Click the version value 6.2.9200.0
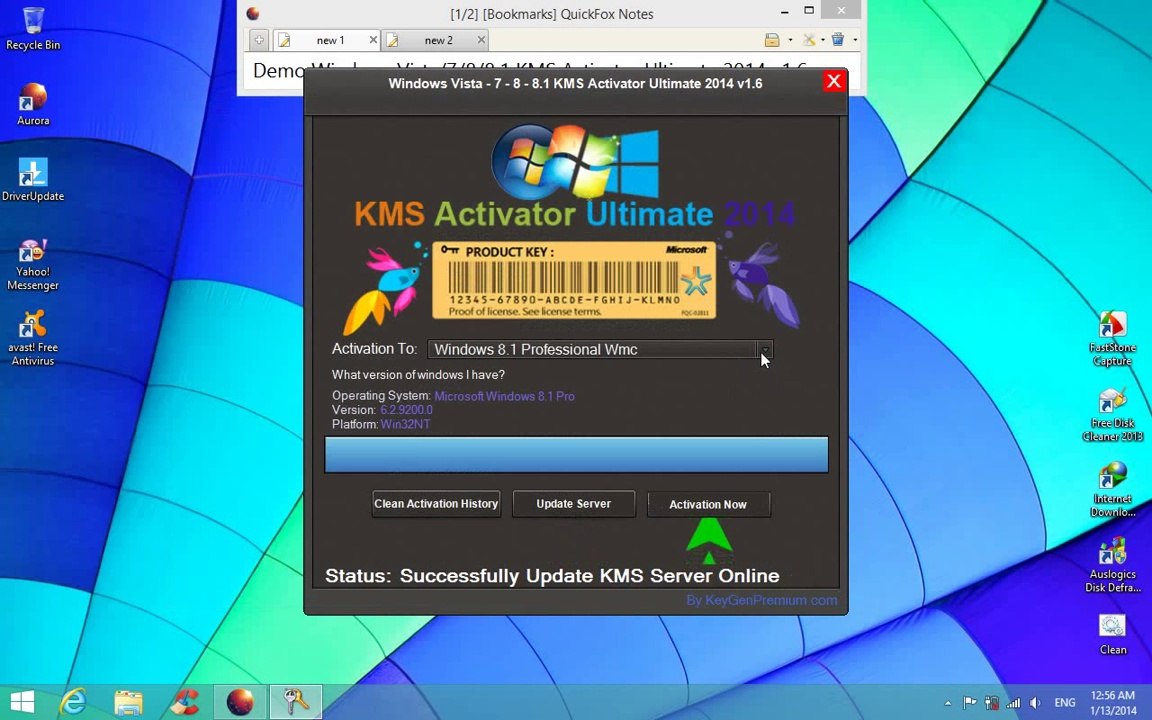Screen dimensions: 1152x720 406,410
